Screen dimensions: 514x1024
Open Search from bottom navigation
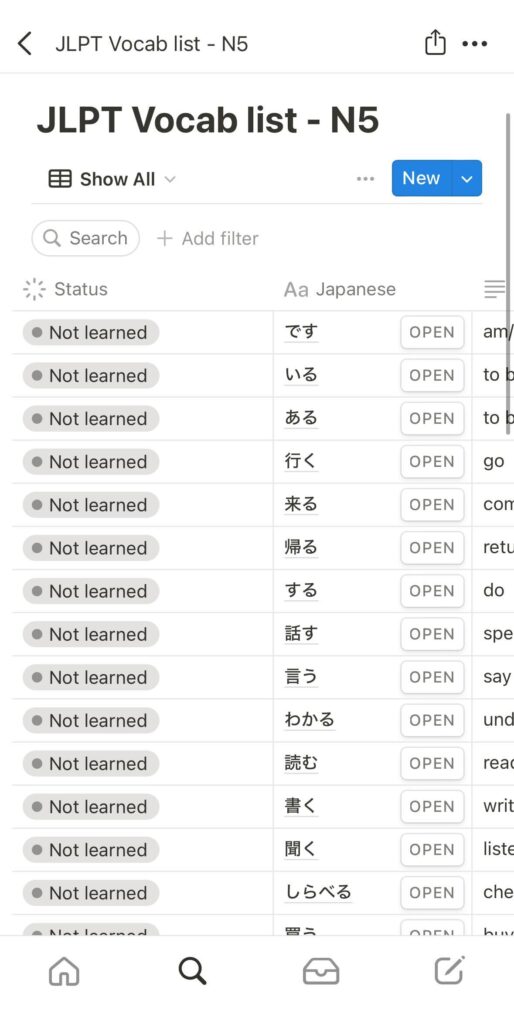coord(193,971)
